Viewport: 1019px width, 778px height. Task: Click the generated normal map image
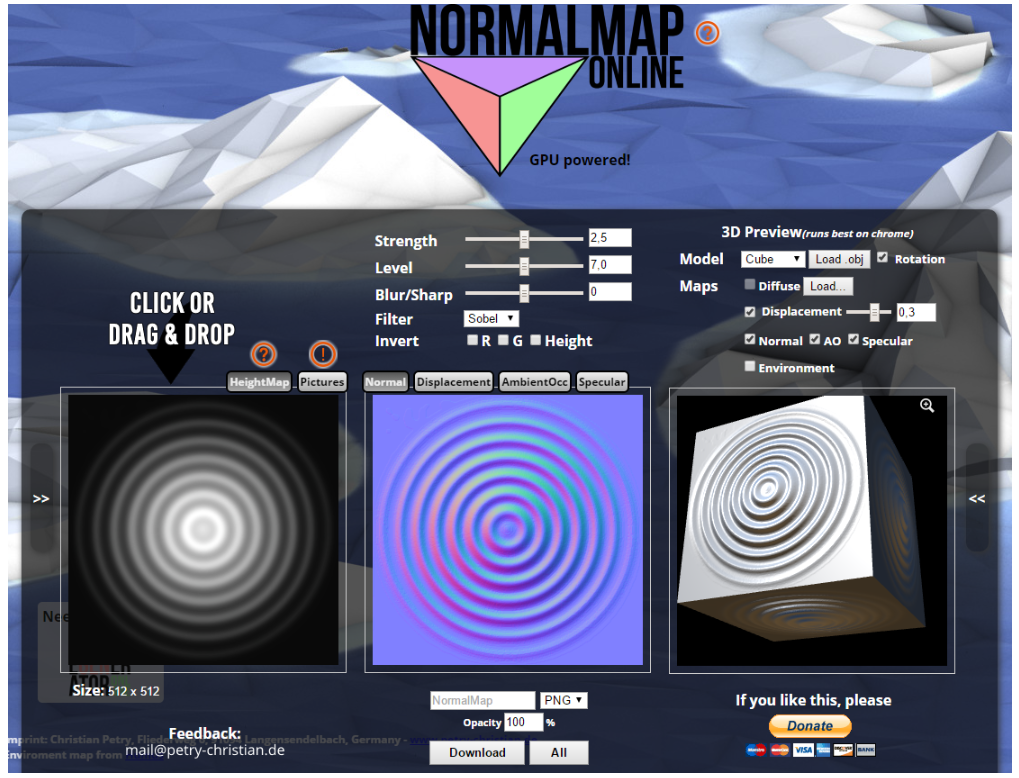(508, 530)
